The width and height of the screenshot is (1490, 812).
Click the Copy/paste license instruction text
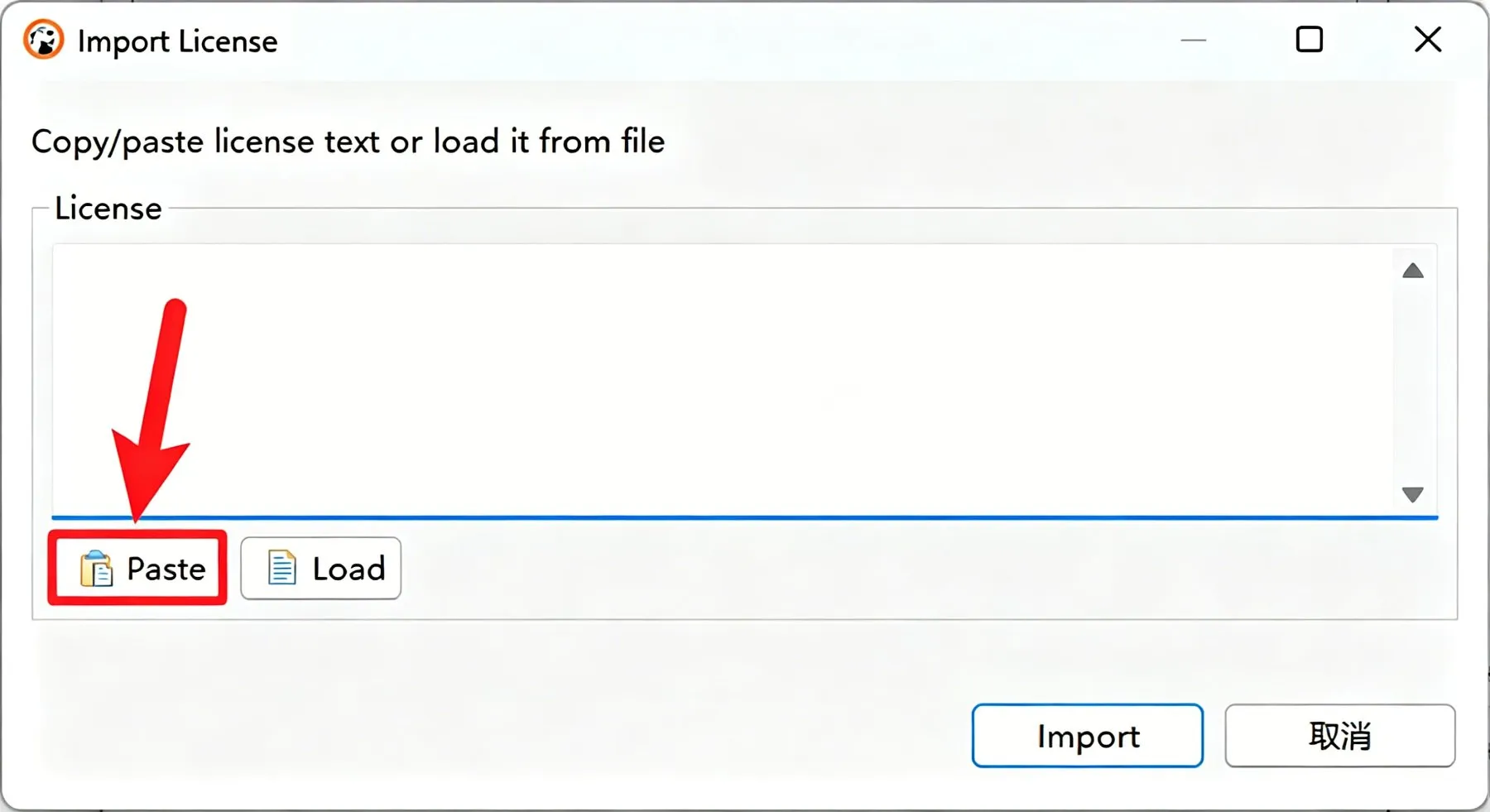(348, 142)
